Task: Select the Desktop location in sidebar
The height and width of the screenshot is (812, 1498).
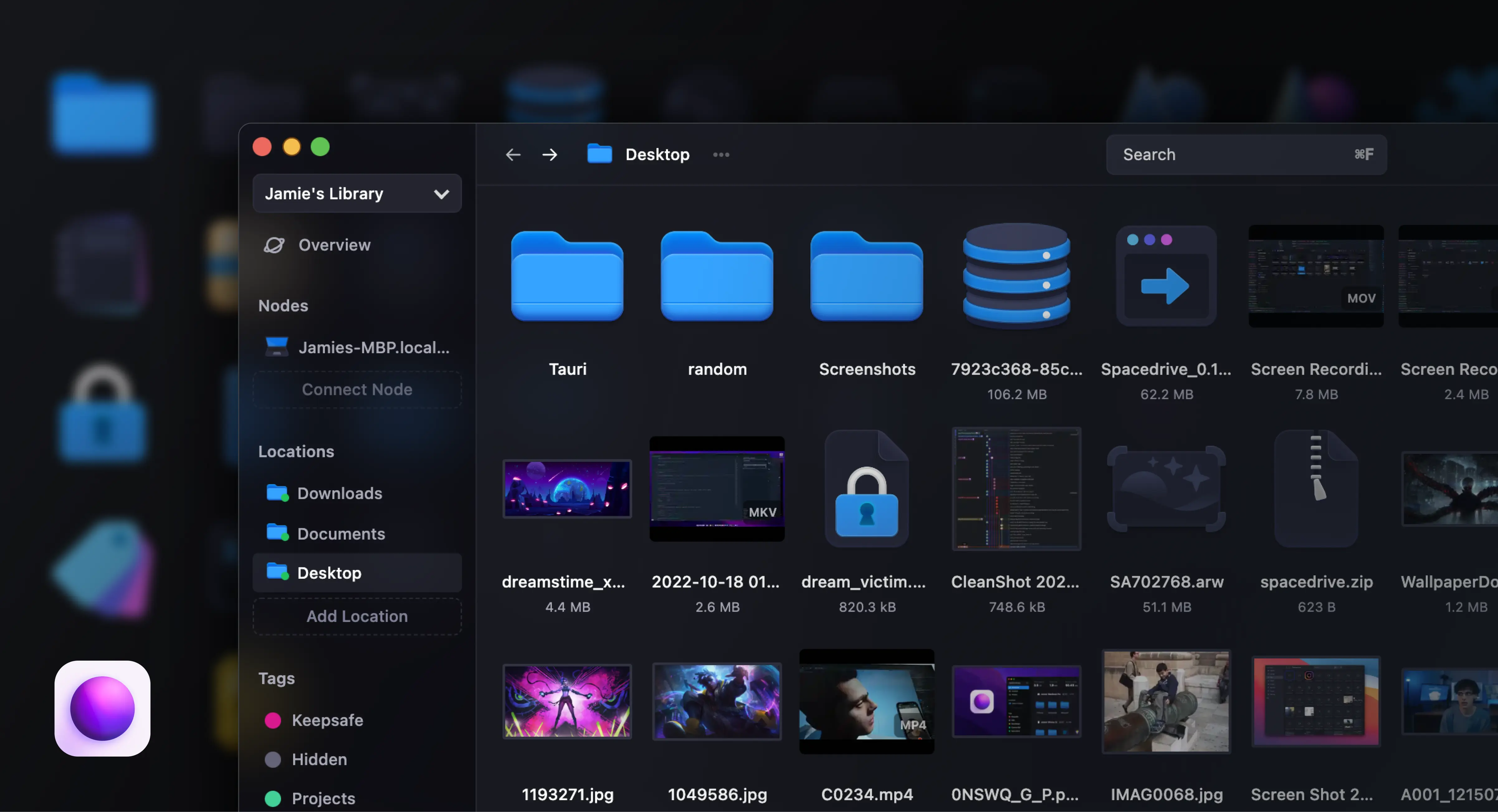Action: pos(329,573)
